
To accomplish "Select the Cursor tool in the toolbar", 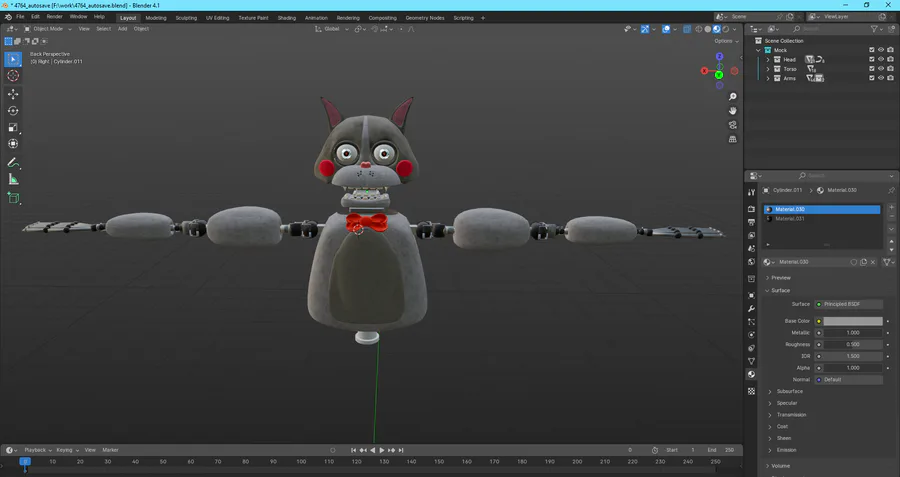I will coord(13,76).
